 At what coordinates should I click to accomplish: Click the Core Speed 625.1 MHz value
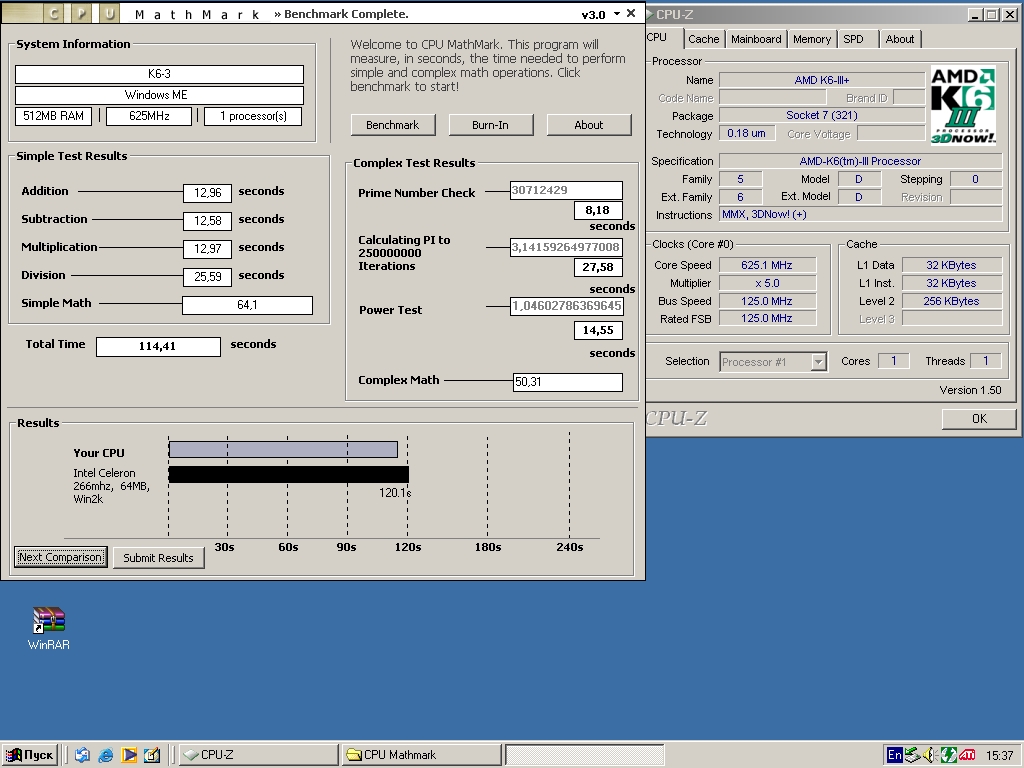point(767,265)
